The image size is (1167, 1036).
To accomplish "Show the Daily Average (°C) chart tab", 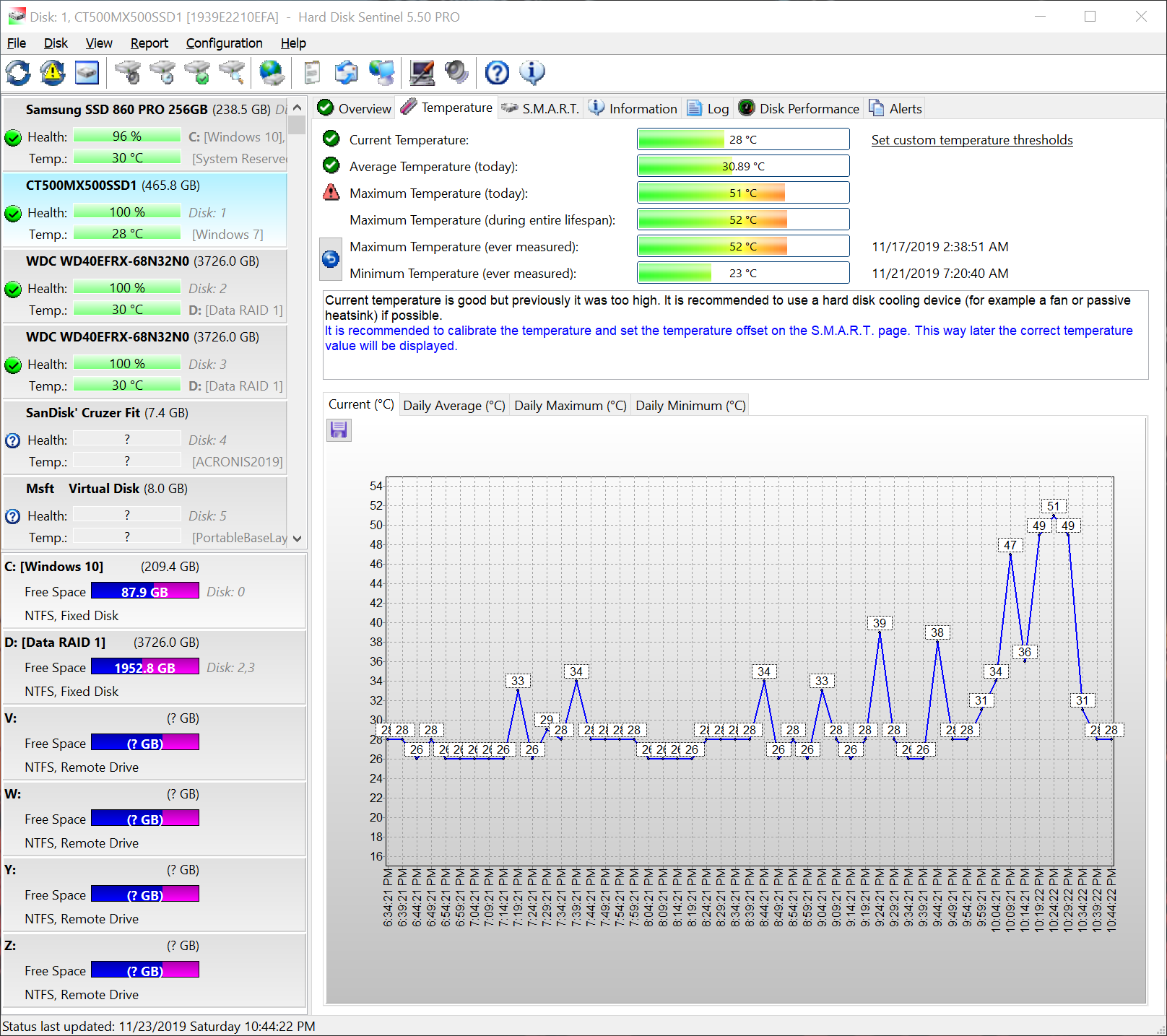I will [454, 406].
